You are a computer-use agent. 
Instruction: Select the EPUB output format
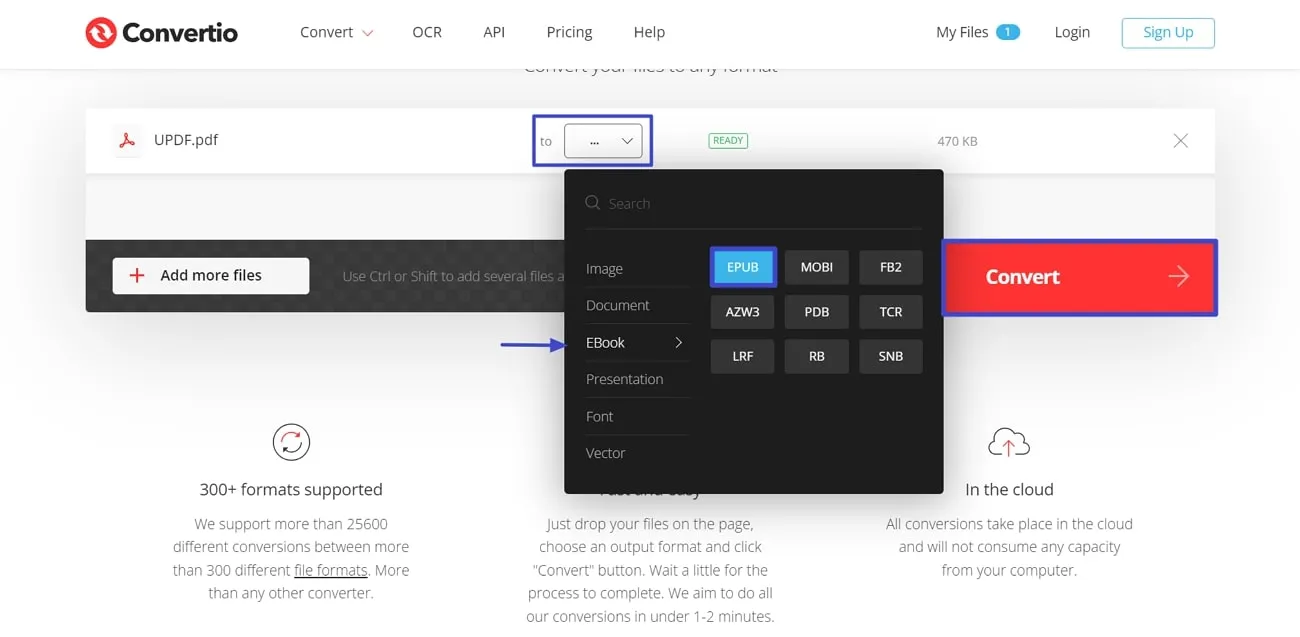coord(742,266)
